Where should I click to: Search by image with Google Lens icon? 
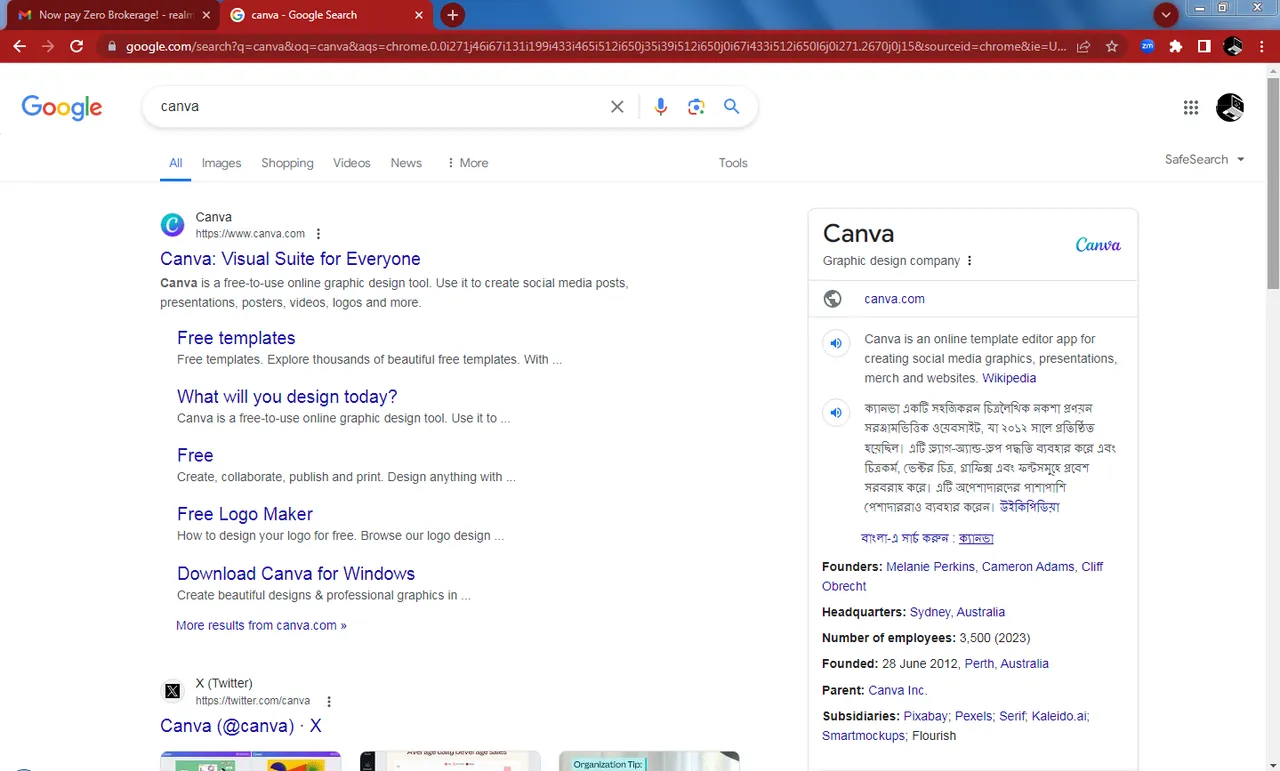(x=696, y=107)
